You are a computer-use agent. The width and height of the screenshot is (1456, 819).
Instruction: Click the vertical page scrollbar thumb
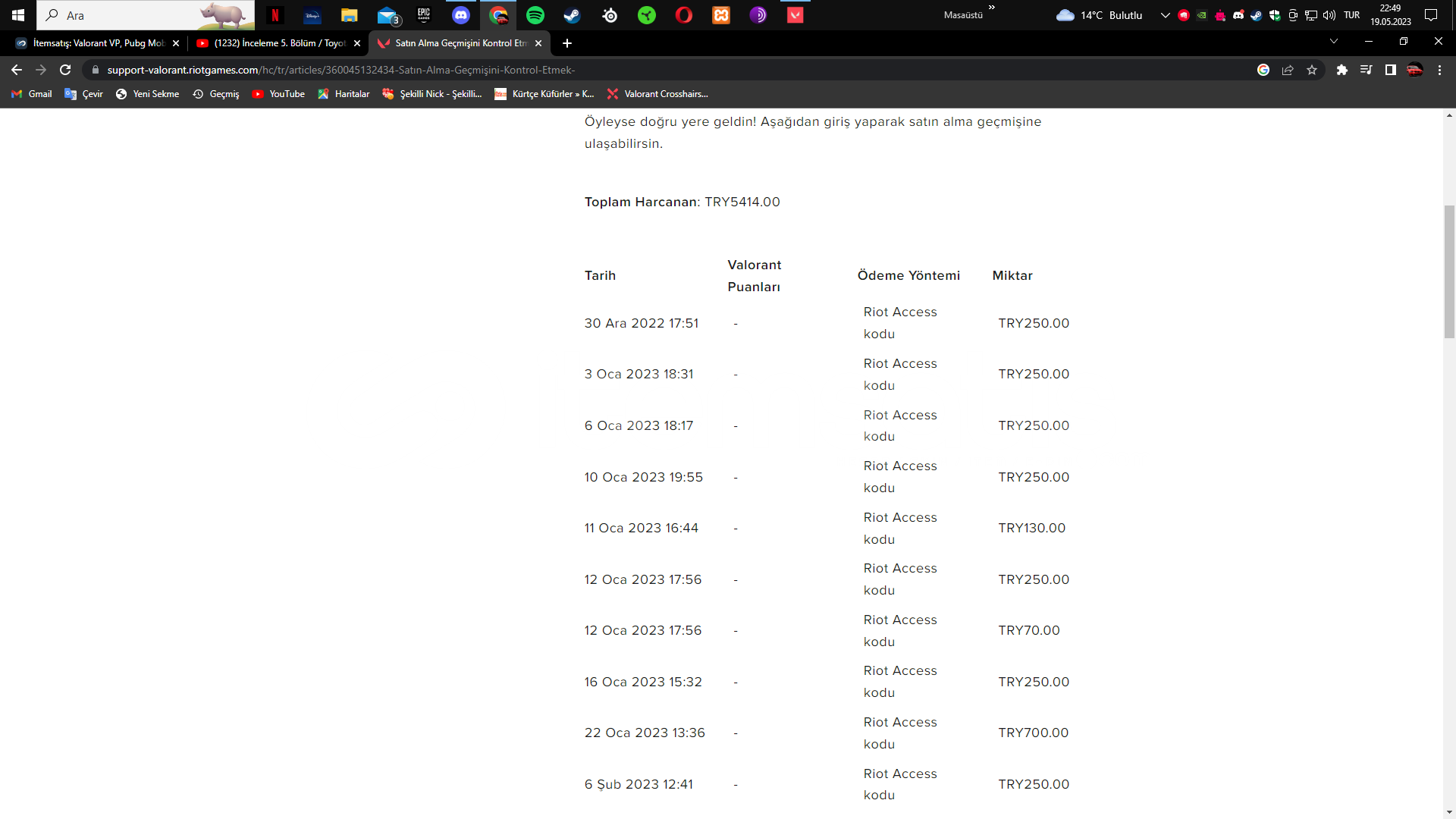pos(1449,271)
